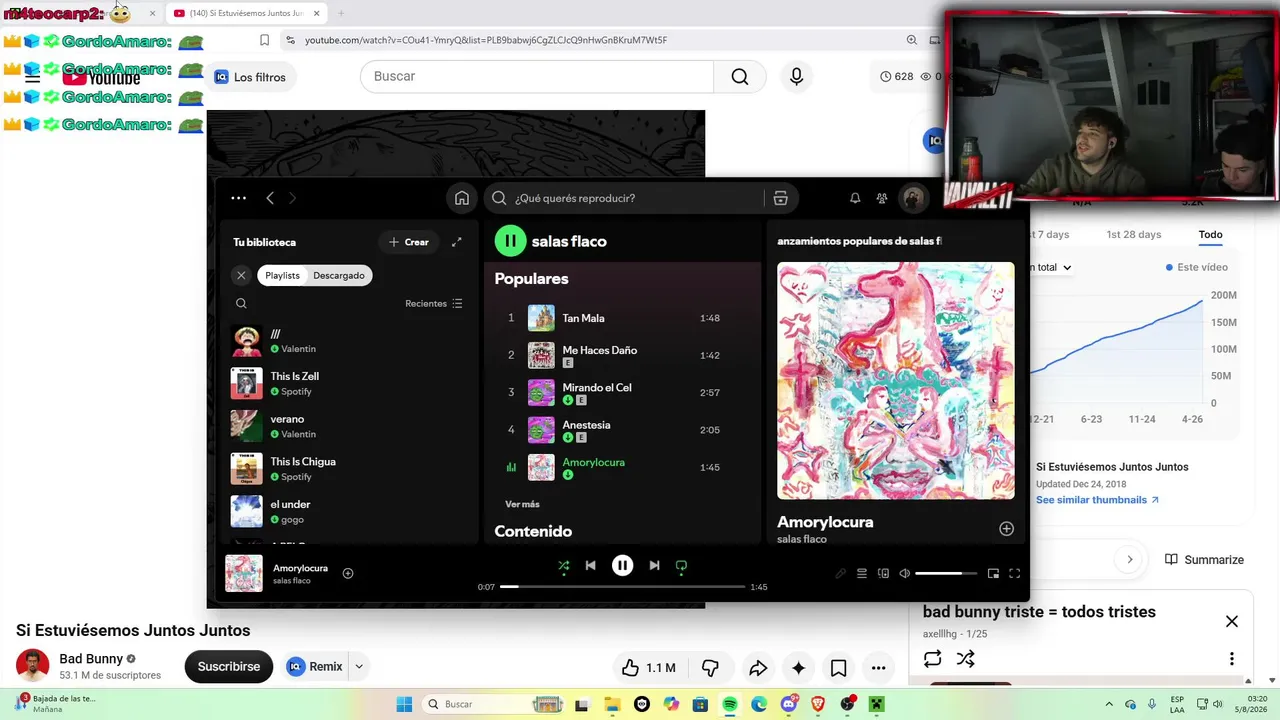1280x720 pixels.
Task: Open Spotify miniplayer
Action: point(993,573)
